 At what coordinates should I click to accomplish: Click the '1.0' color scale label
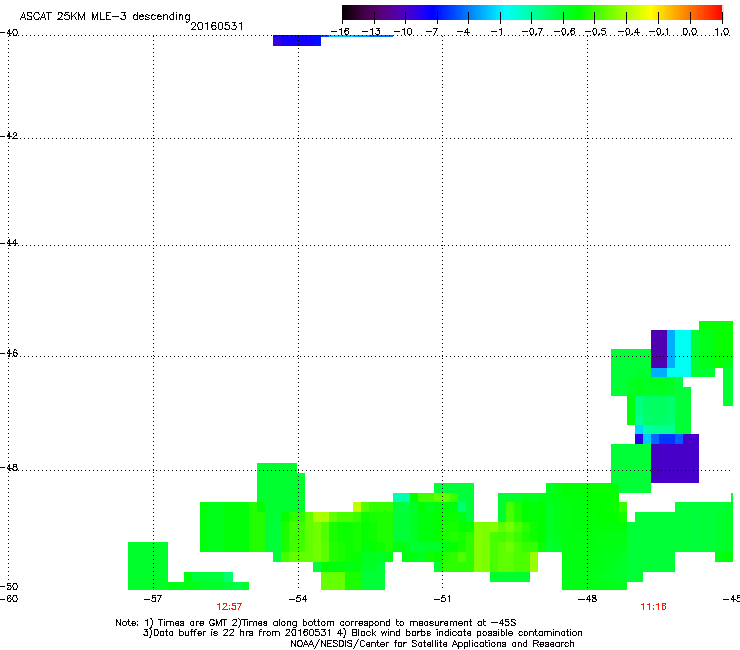point(722,32)
